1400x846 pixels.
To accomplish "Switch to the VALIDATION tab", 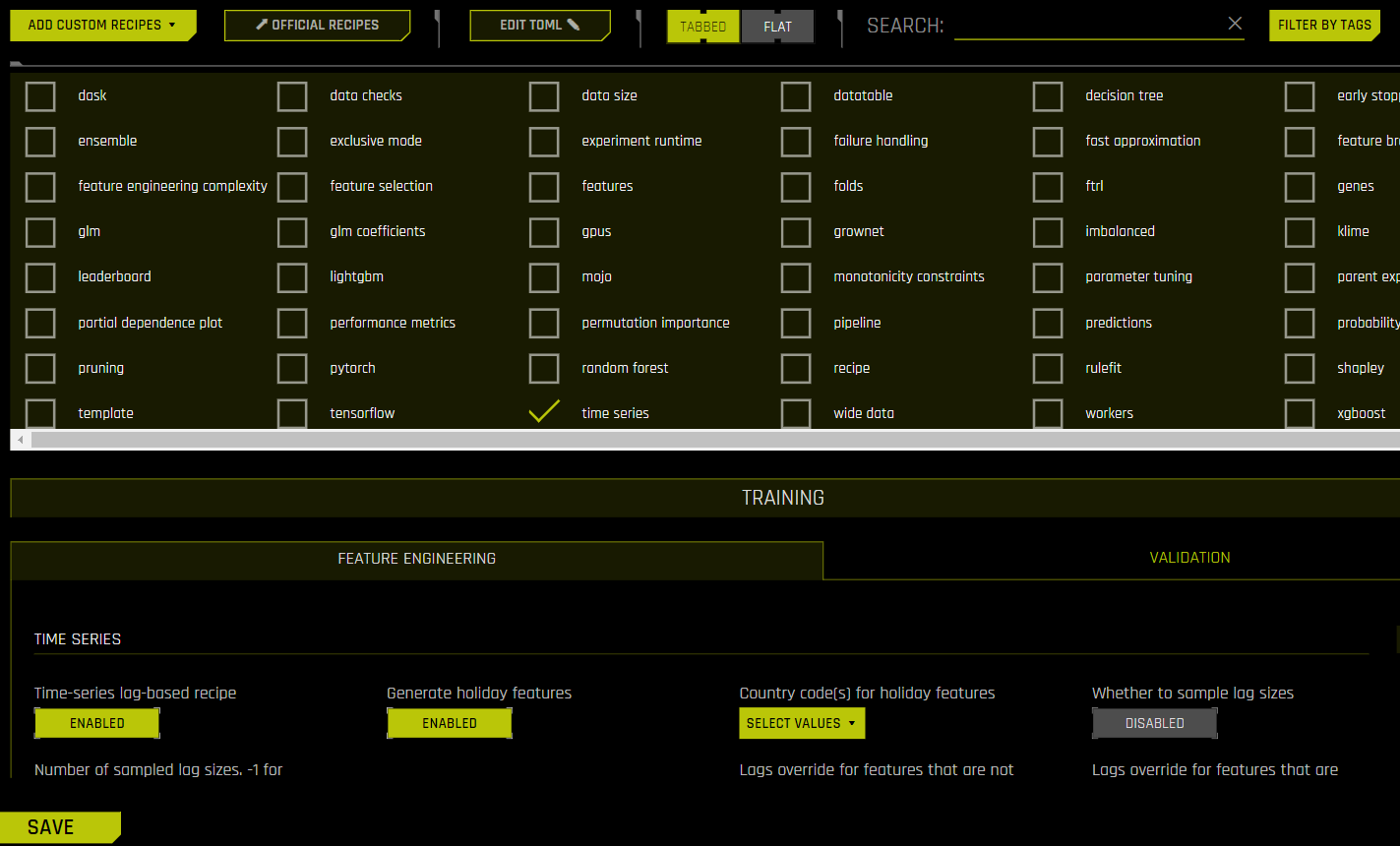I will pos(1189,558).
